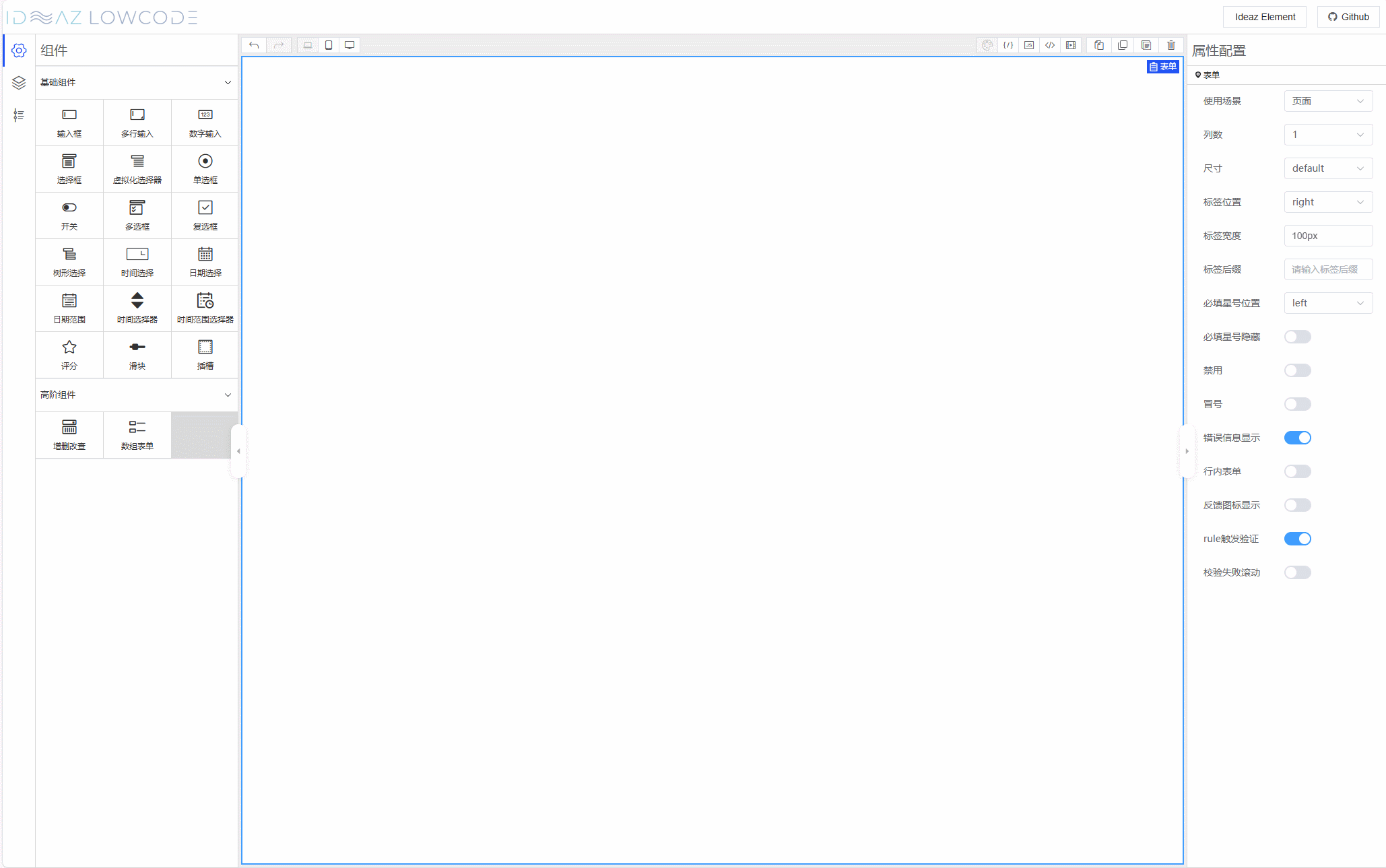Click the Ideaz Element button
This screenshot has height=868, width=1386.
point(1265,17)
